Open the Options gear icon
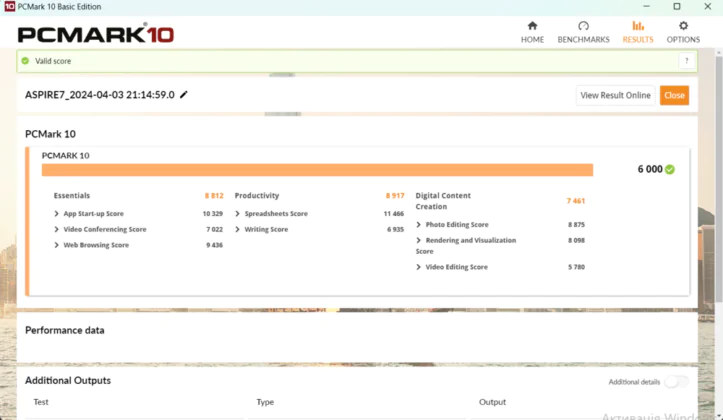 683,26
